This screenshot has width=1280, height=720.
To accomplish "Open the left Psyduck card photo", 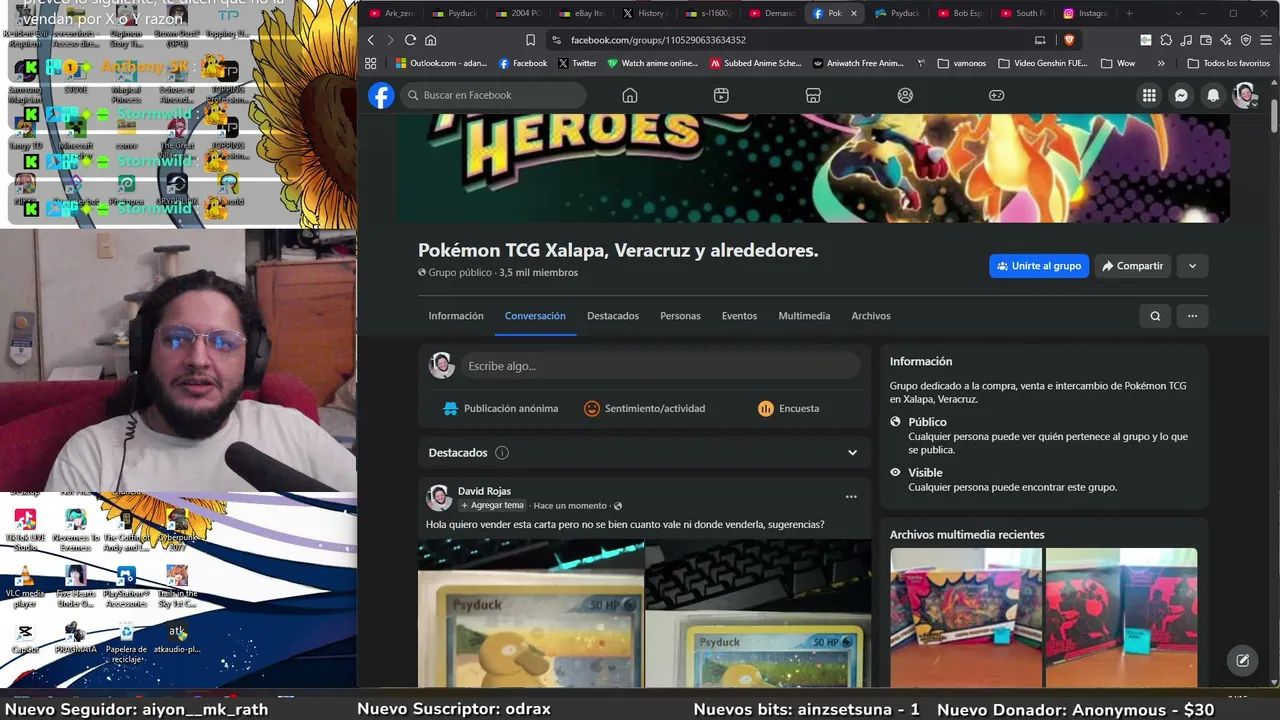I will 531,614.
